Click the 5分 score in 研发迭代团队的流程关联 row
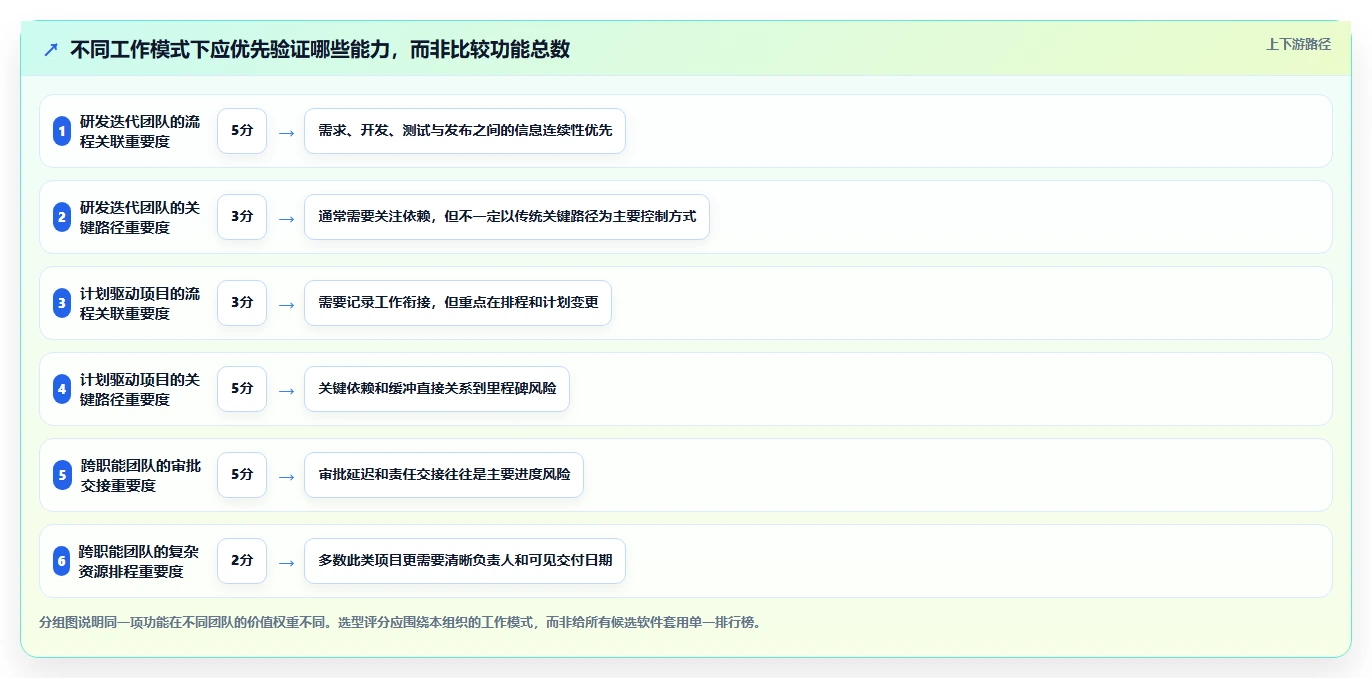The height and width of the screenshot is (678, 1372). 242,131
